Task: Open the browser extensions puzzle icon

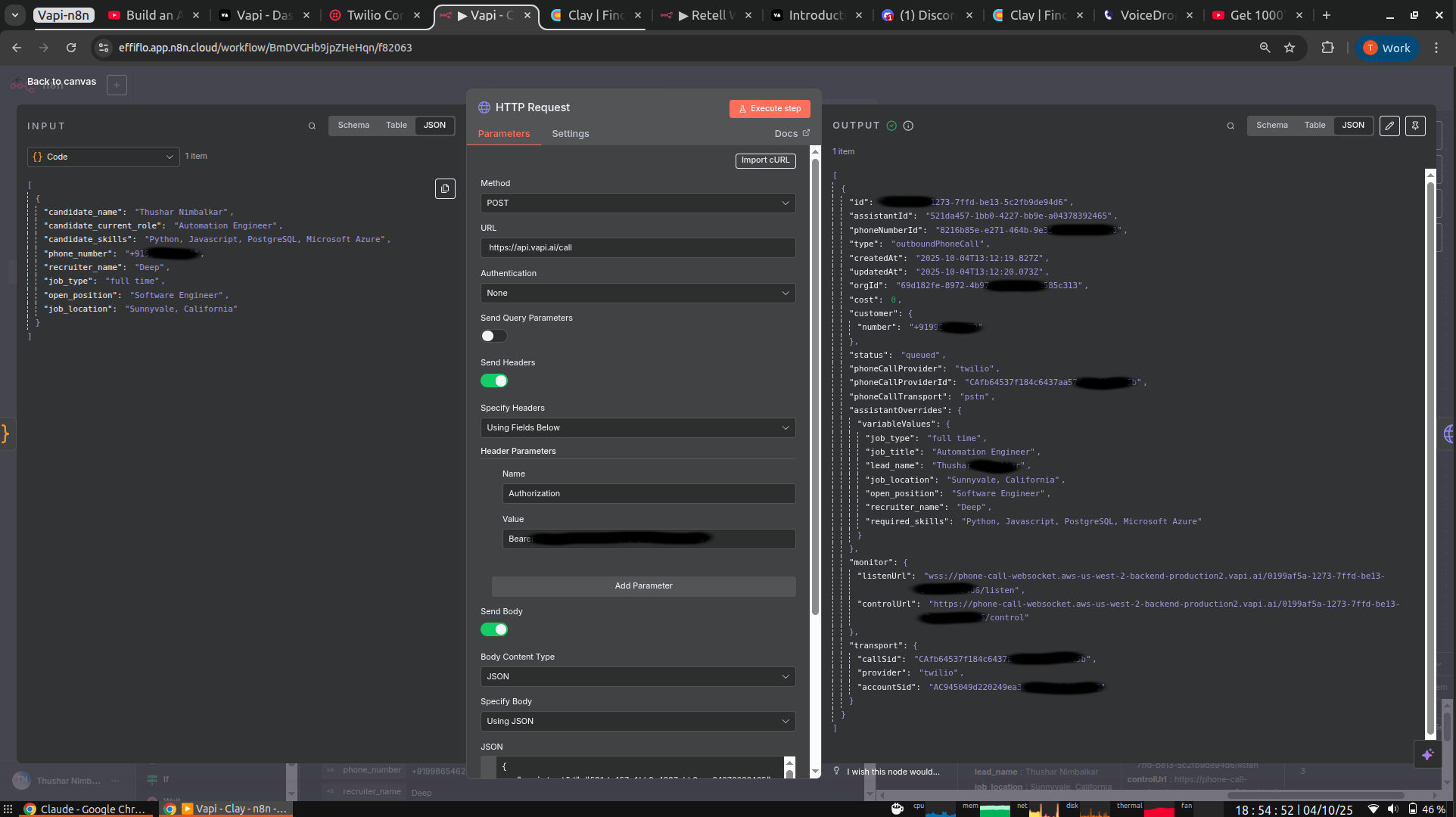Action: tap(1327, 48)
